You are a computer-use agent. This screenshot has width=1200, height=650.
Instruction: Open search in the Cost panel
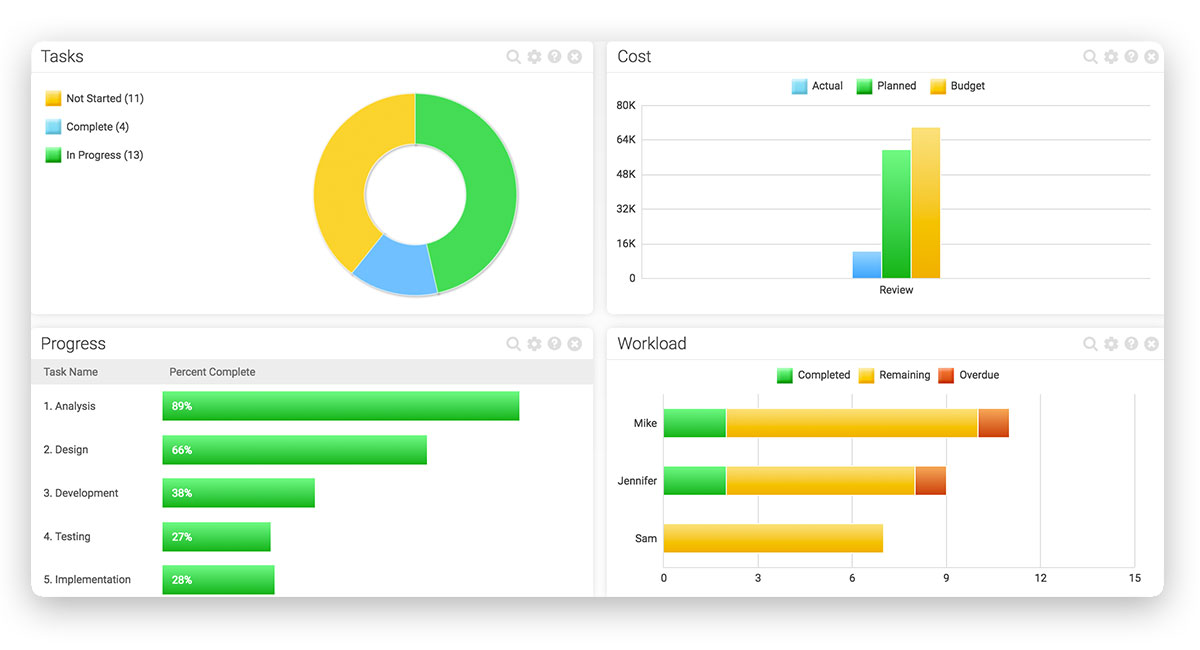[x=1090, y=57]
